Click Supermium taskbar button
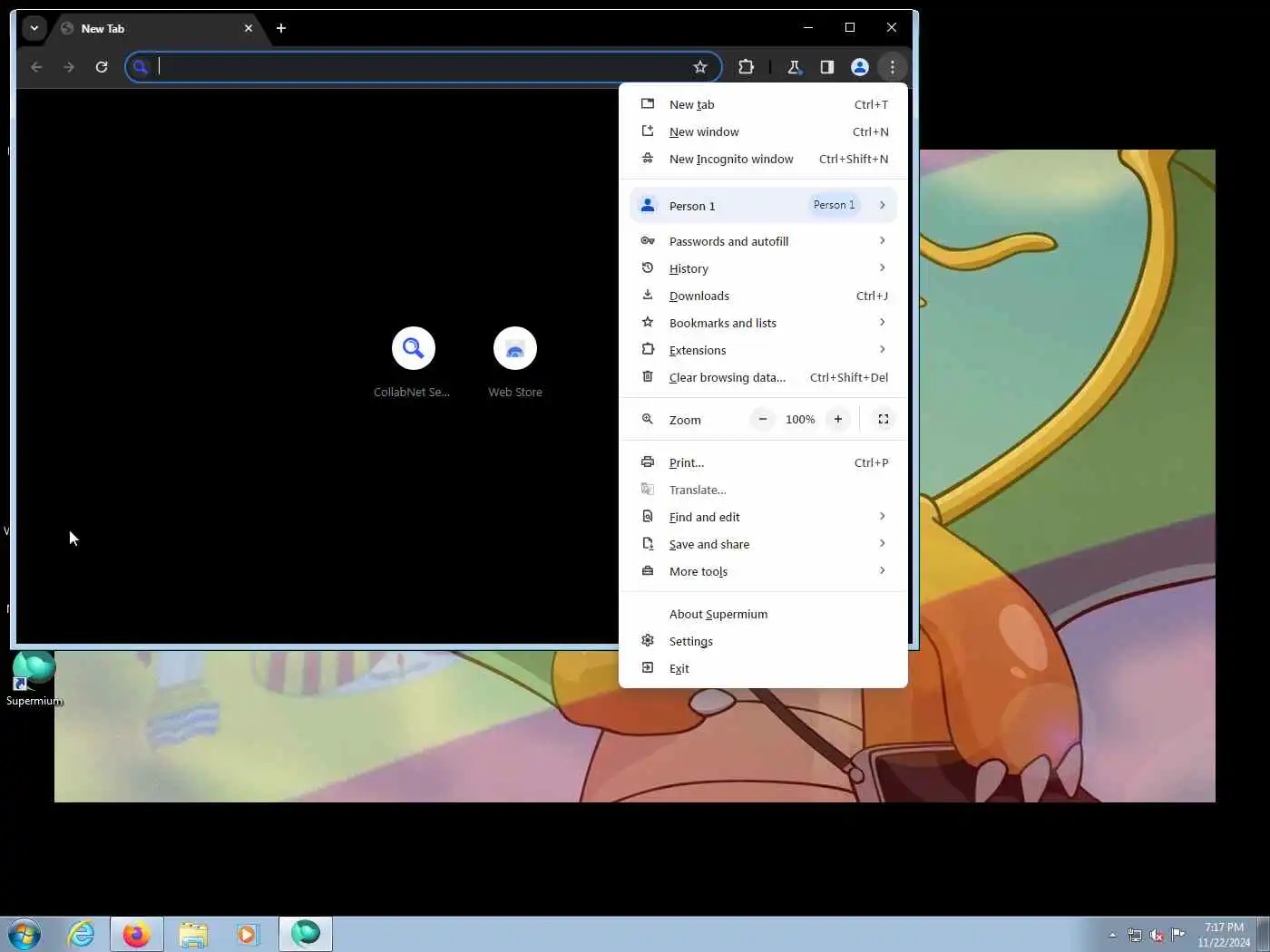The width and height of the screenshot is (1270, 952). [x=306, y=934]
